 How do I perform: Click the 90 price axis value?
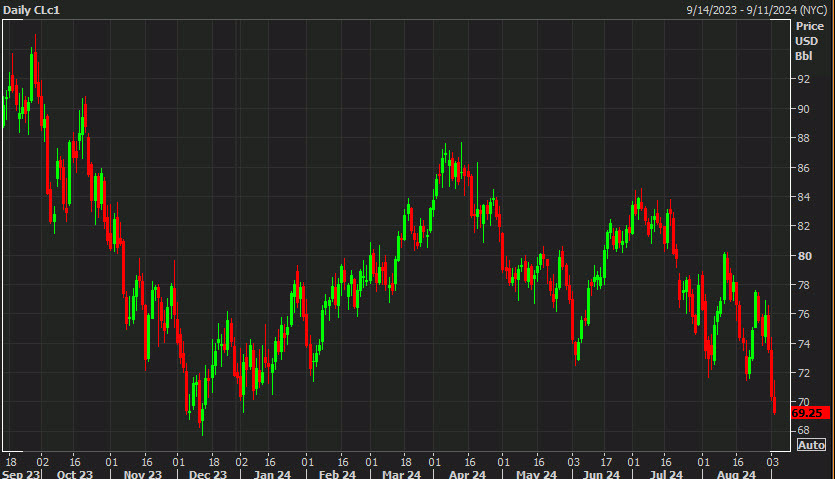pyautogui.click(x=804, y=109)
